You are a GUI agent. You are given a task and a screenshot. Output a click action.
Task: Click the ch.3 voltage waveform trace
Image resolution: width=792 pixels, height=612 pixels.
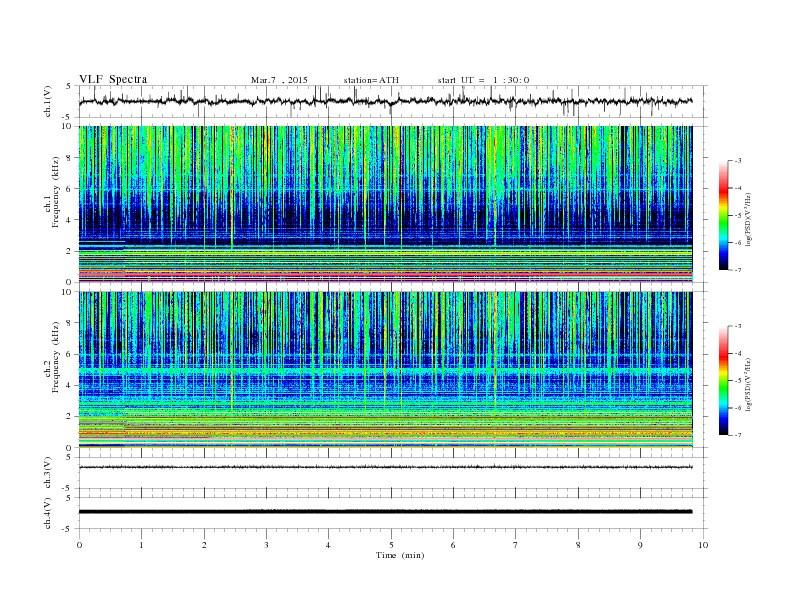click(386, 467)
